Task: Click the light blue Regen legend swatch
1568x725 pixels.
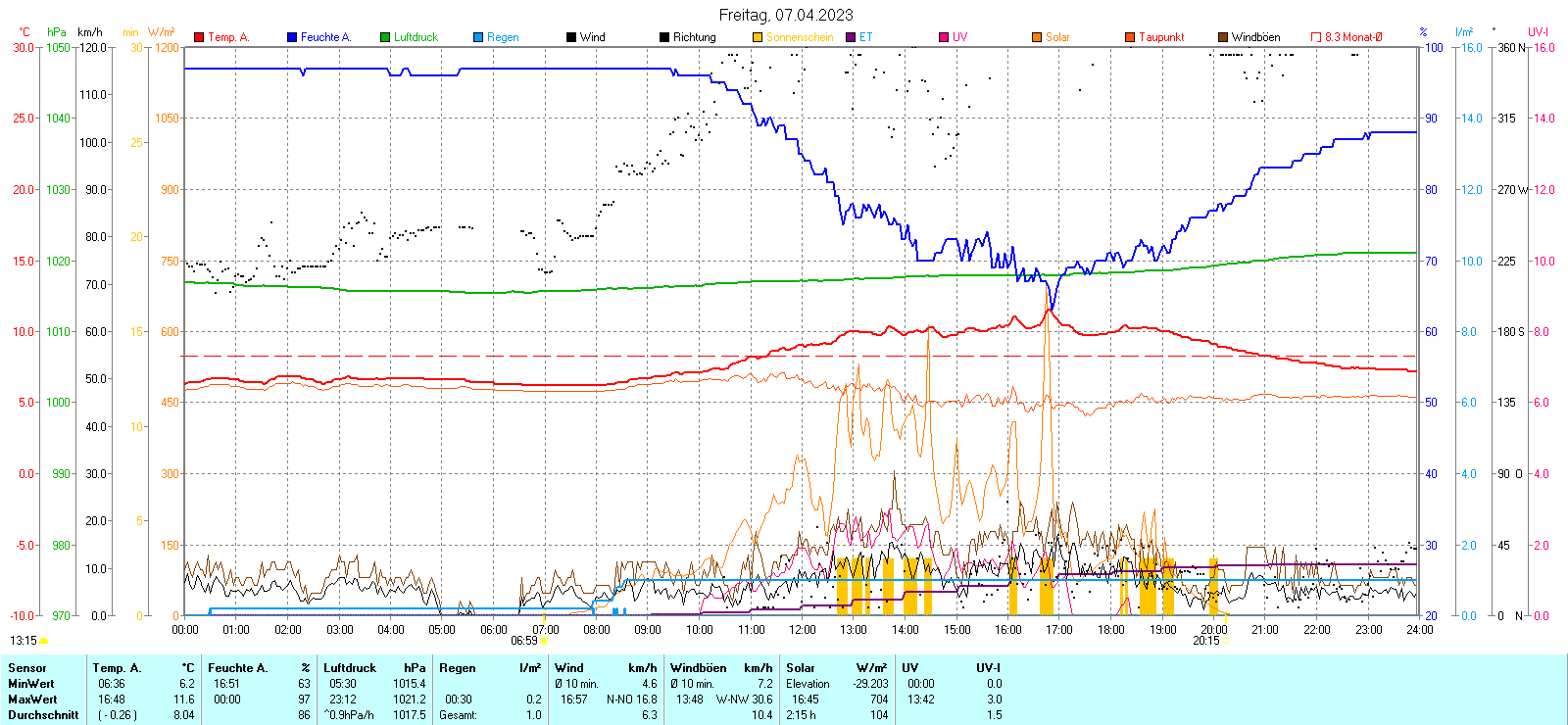Action: pyautogui.click(x=478, y=37)
